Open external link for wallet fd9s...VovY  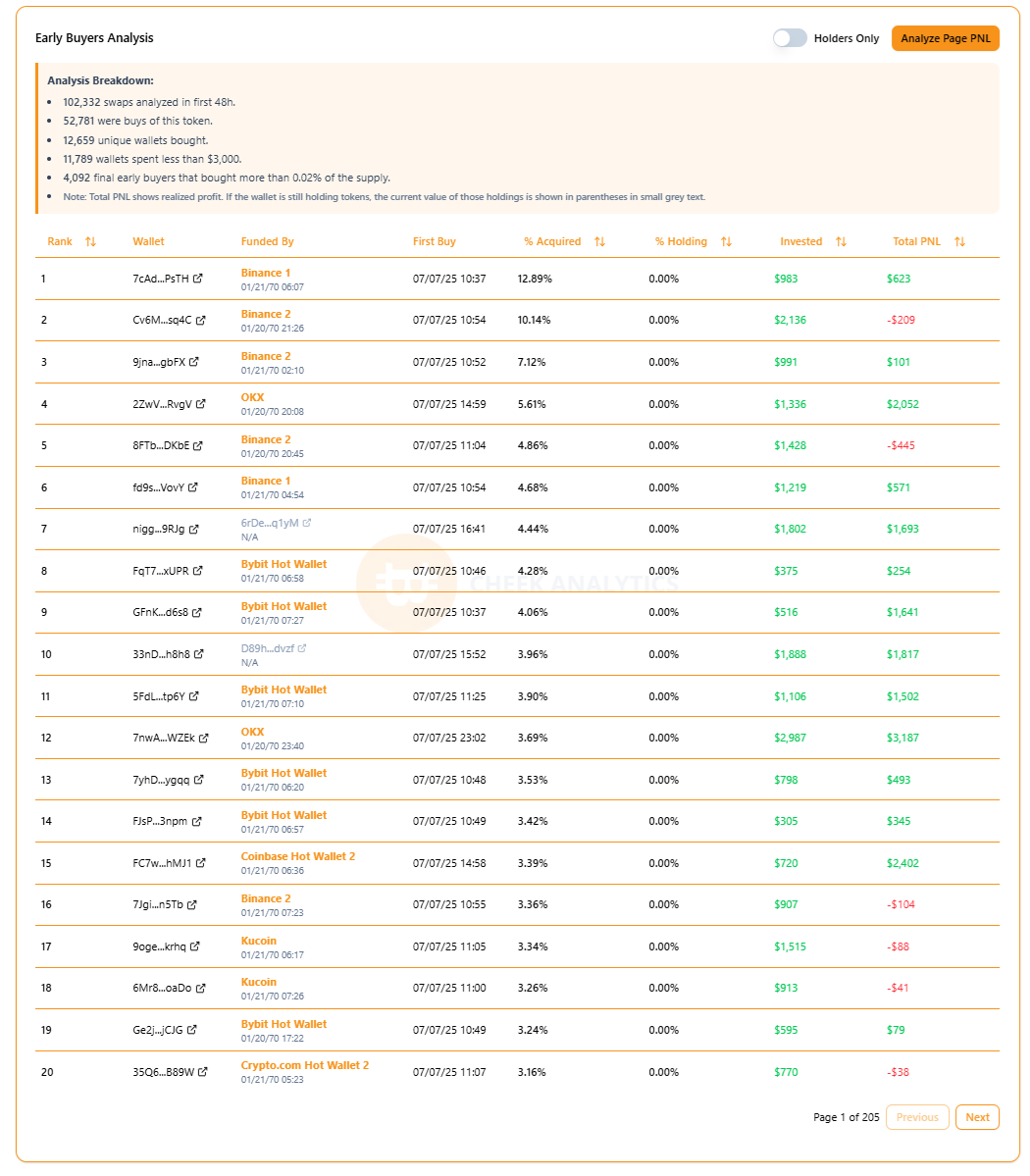[193, 487]
